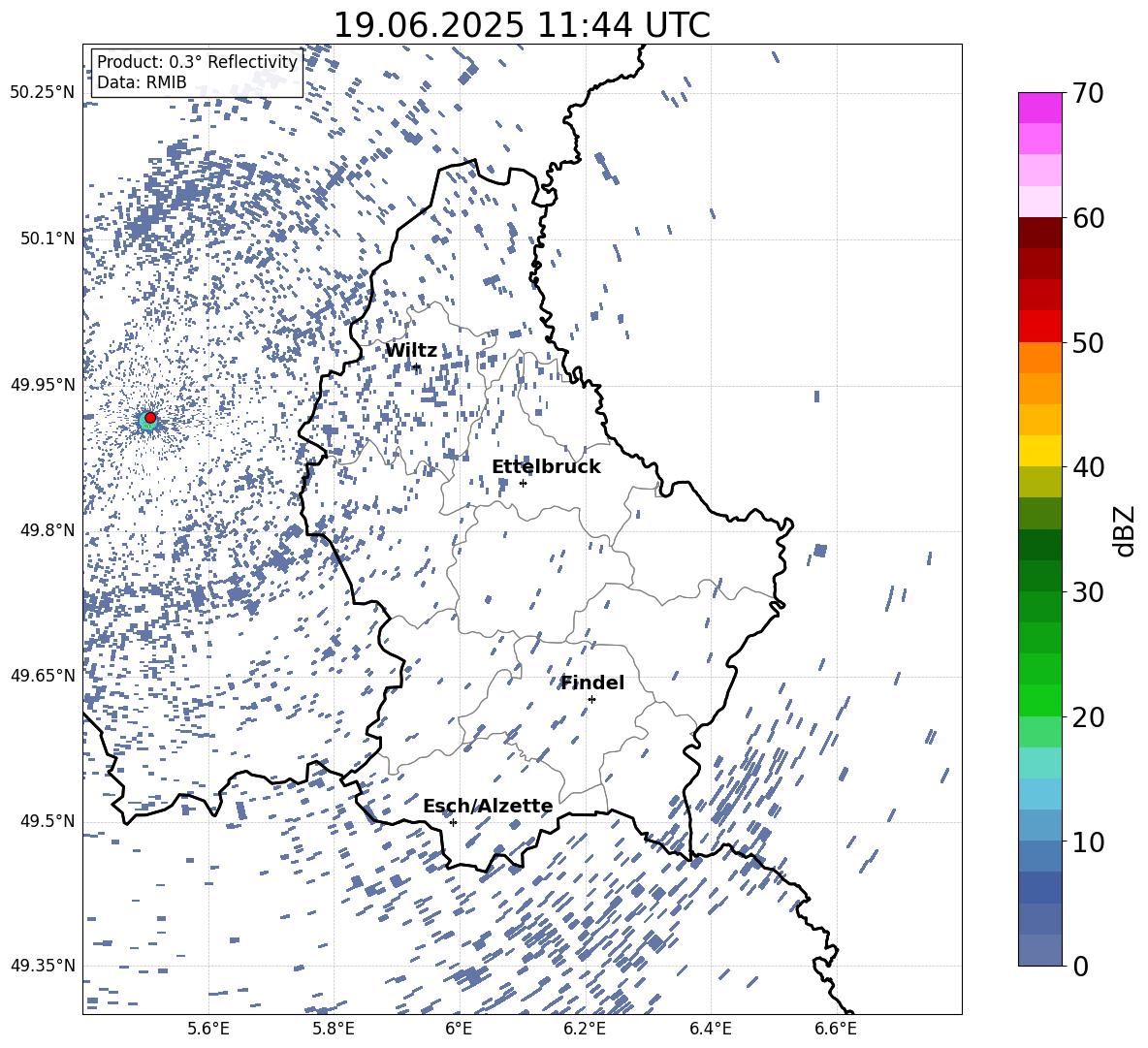Click the bright red colorbar segment above 50
Viewport: 1148px width, 1048px height.
pos(1039,327)
